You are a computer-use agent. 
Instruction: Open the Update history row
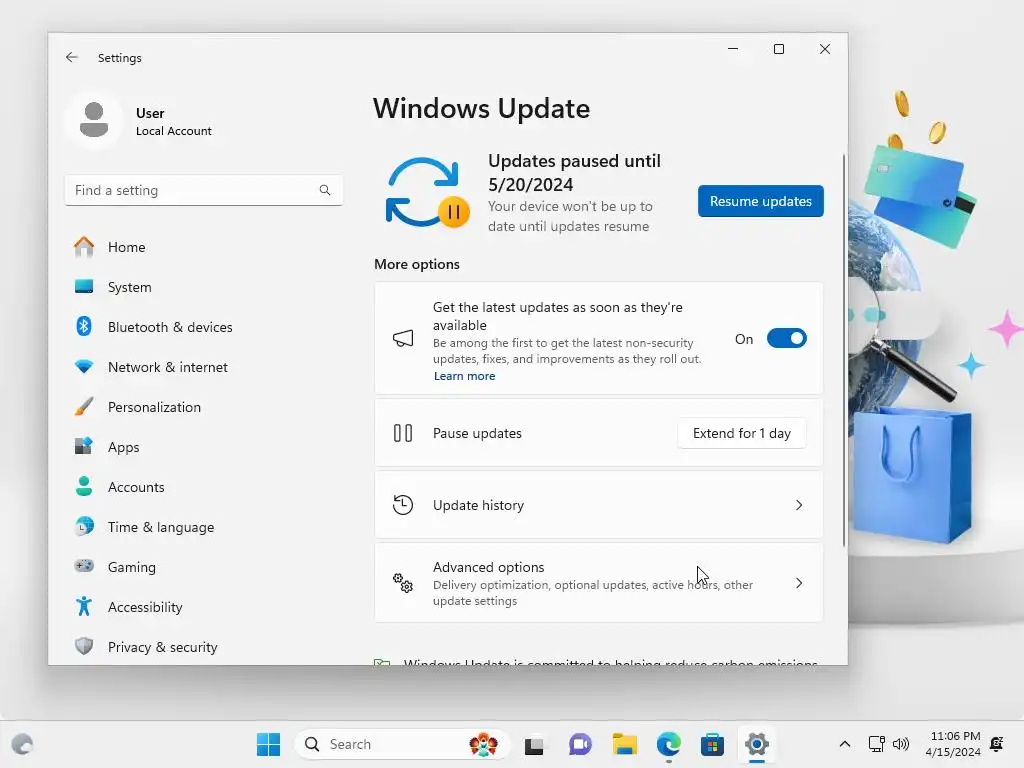click(598, 505)
